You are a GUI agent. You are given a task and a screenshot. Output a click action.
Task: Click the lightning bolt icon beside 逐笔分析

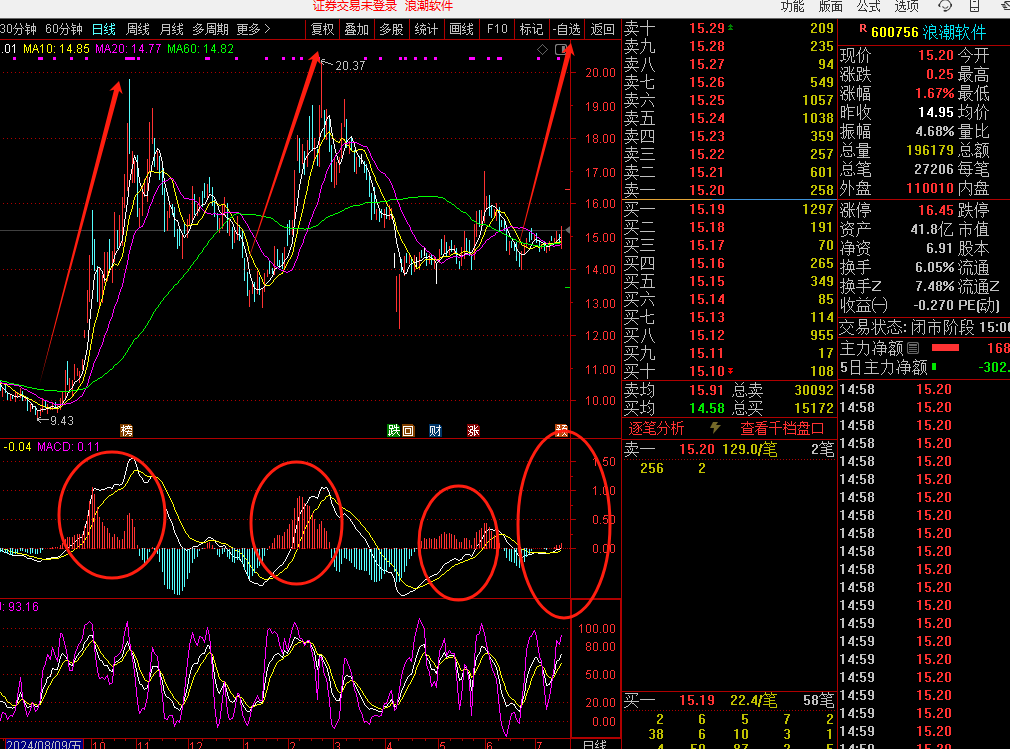(715, 428)
